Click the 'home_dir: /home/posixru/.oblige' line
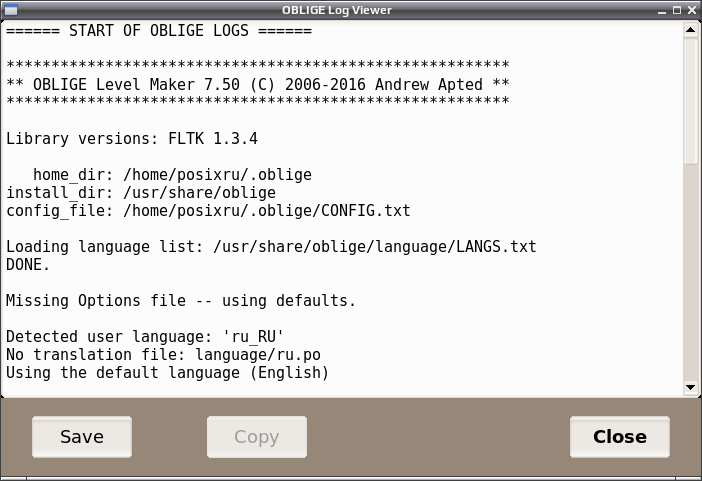Viewport: 702px width, 481px height. pos(172,175)
